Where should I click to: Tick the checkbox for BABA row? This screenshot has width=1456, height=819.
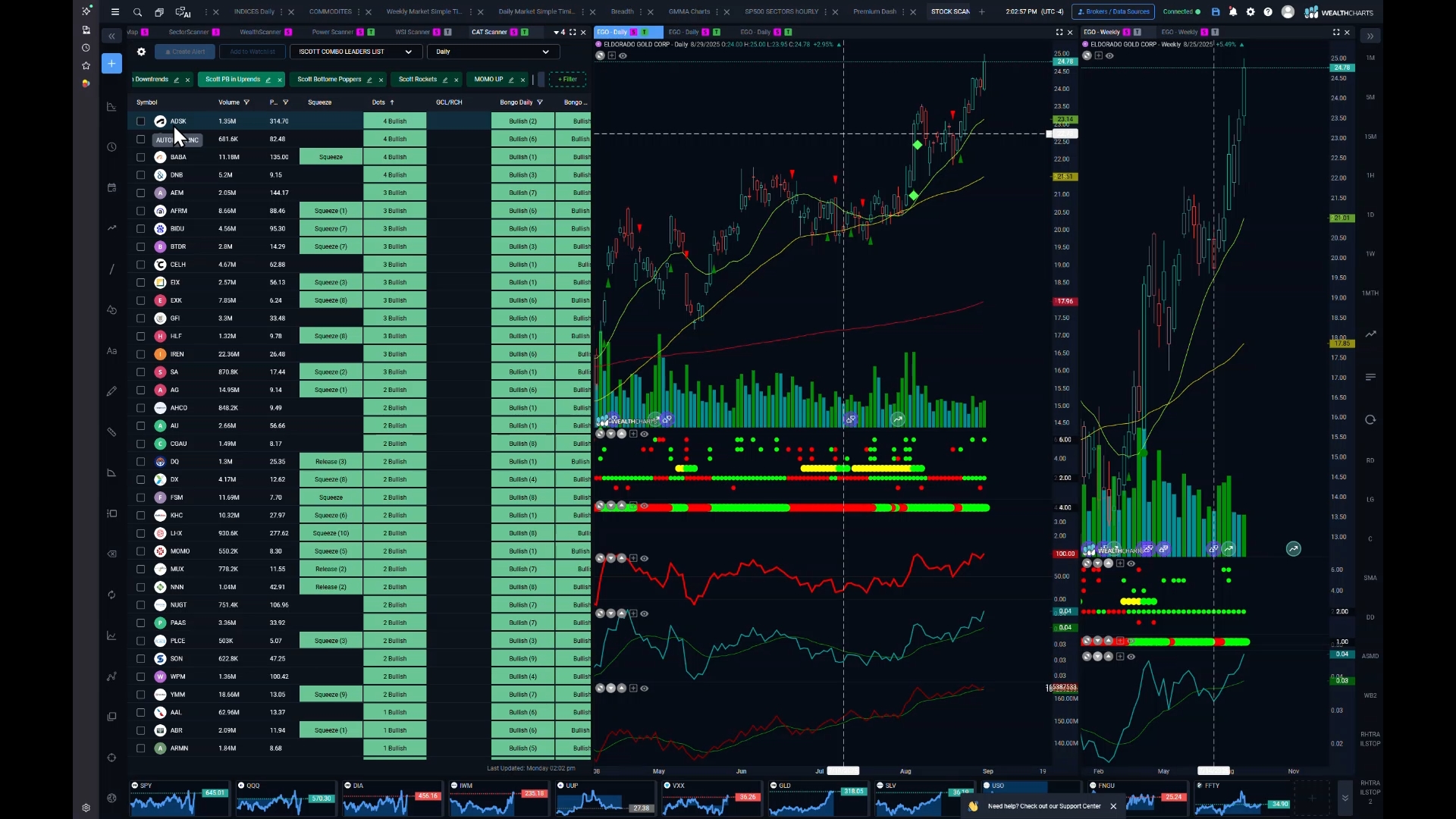(x=140, y=157)
